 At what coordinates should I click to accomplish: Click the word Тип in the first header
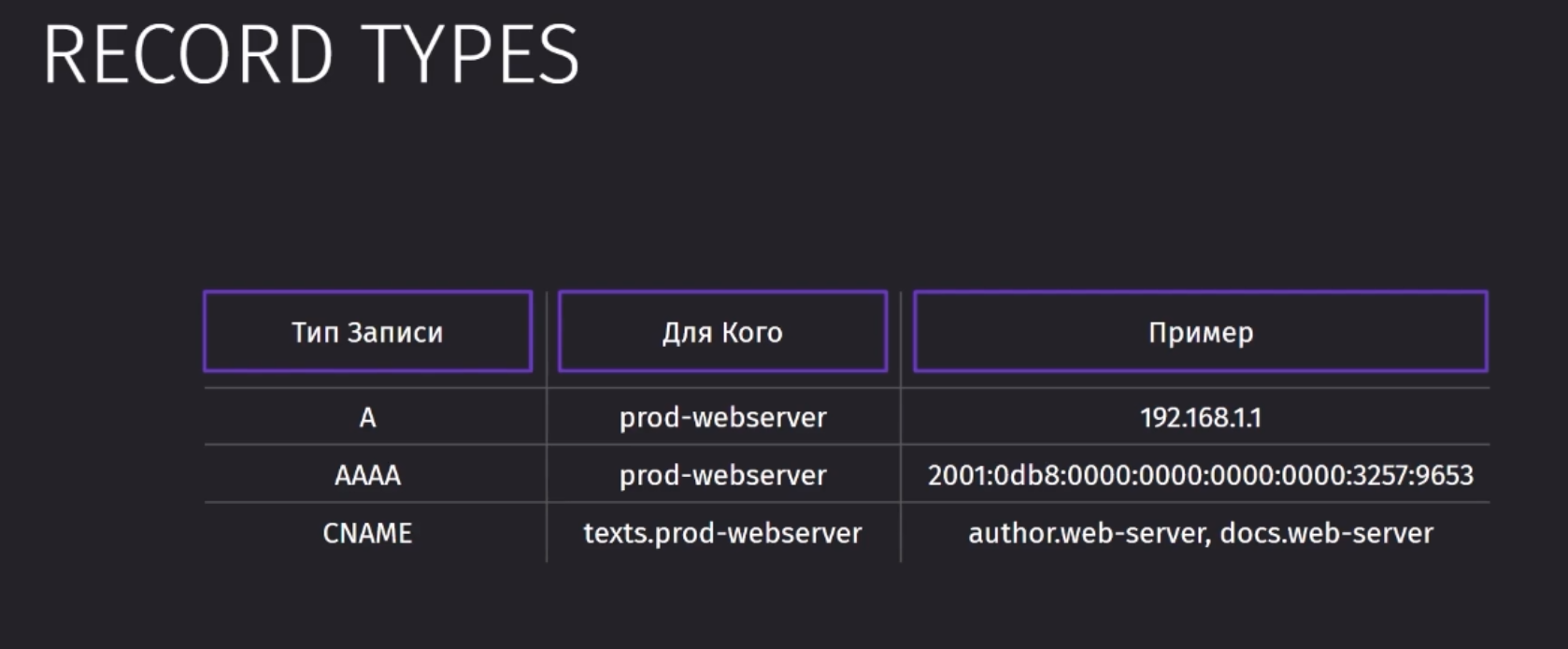(314, 332)
